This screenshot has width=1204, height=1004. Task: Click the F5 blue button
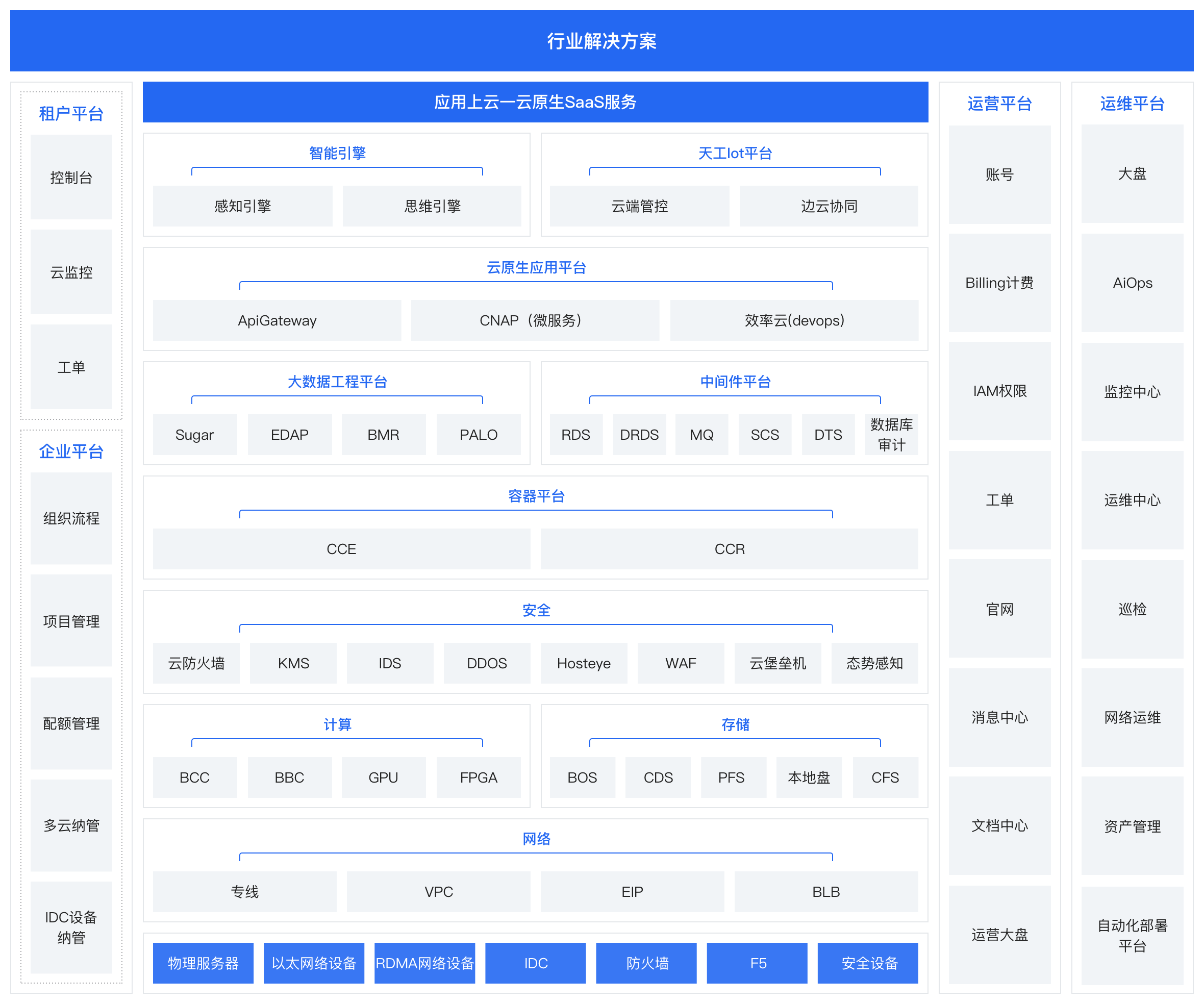click(759, 963)
